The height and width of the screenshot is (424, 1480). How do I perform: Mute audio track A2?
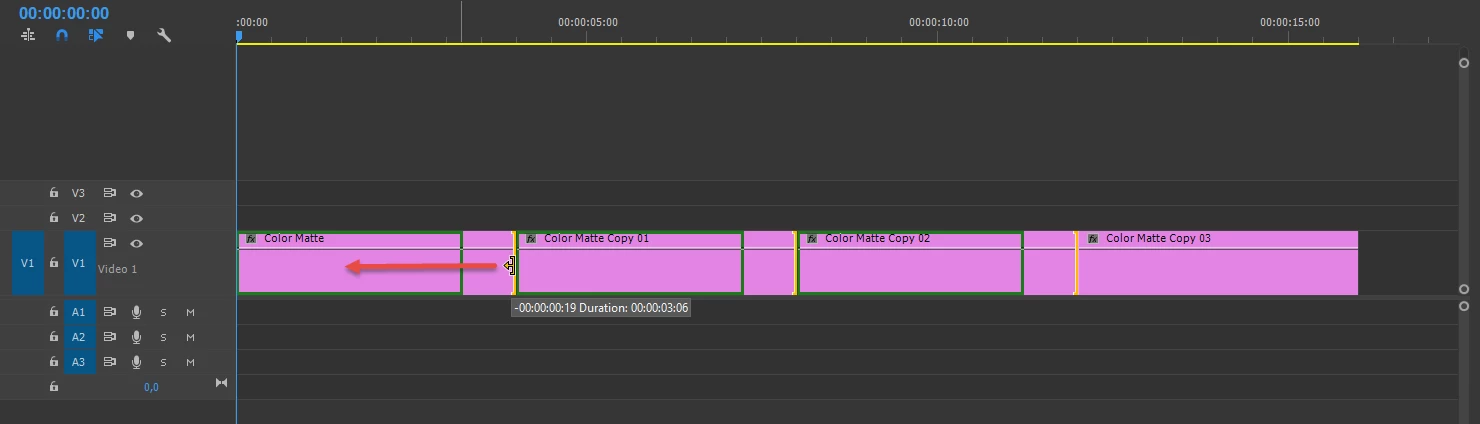(x=190, y=337)
